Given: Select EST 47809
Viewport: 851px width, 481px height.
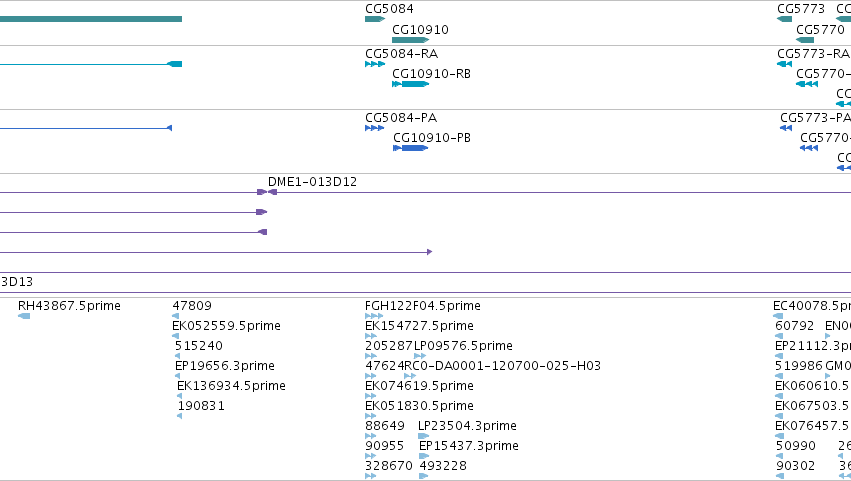Looking at the screenshot, I should (x=192, y=306).
